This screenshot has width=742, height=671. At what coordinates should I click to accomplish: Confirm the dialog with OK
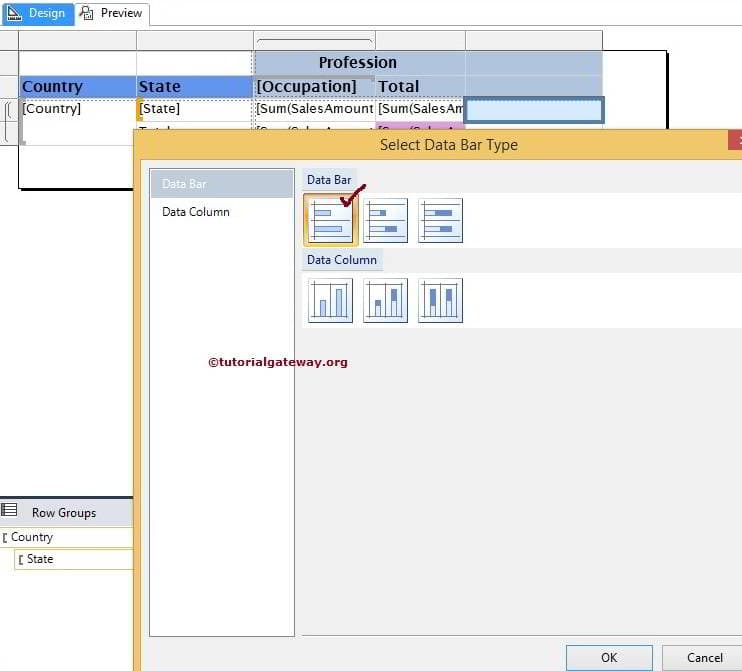coord(609,658)
